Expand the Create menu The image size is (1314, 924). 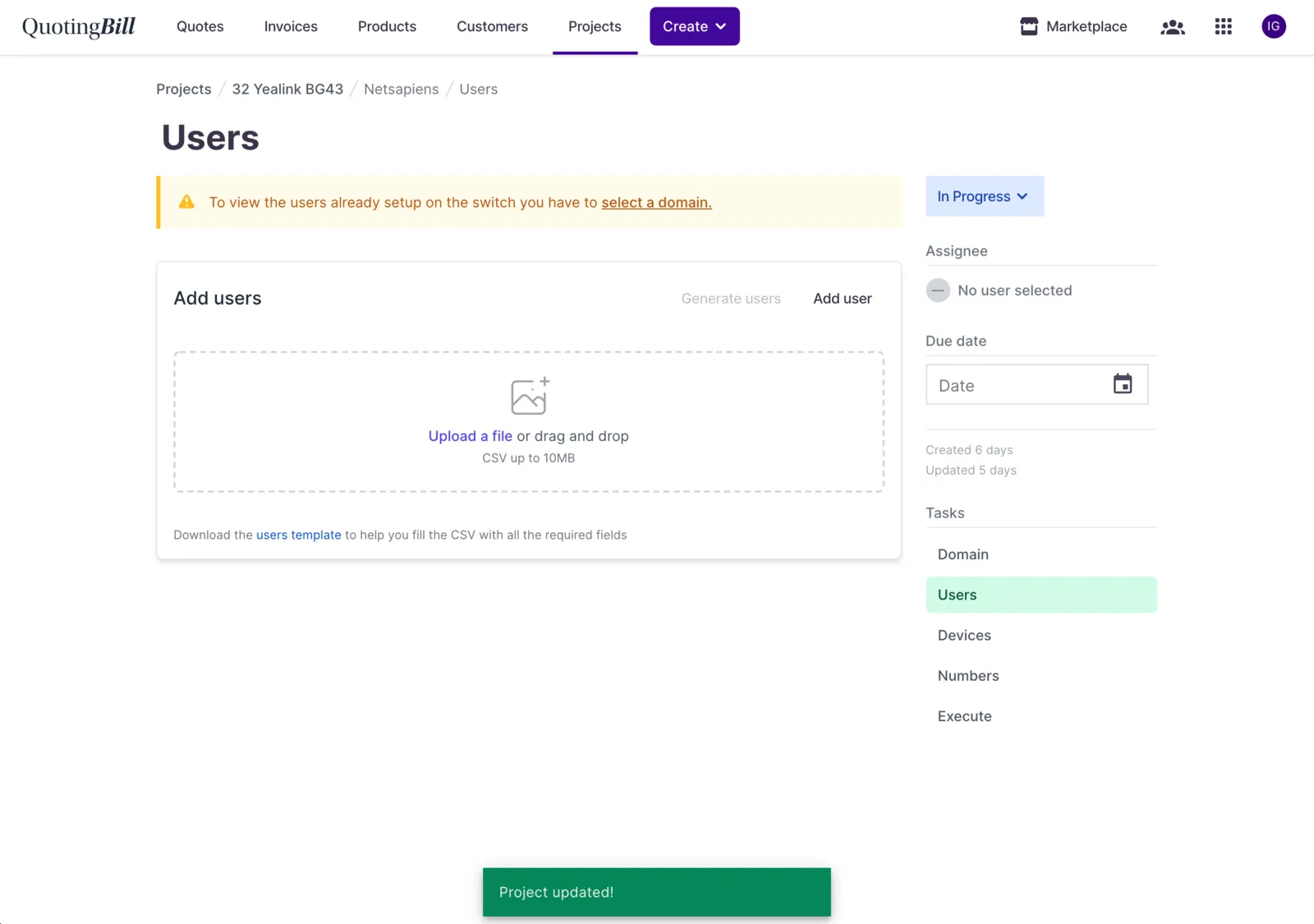693,25
